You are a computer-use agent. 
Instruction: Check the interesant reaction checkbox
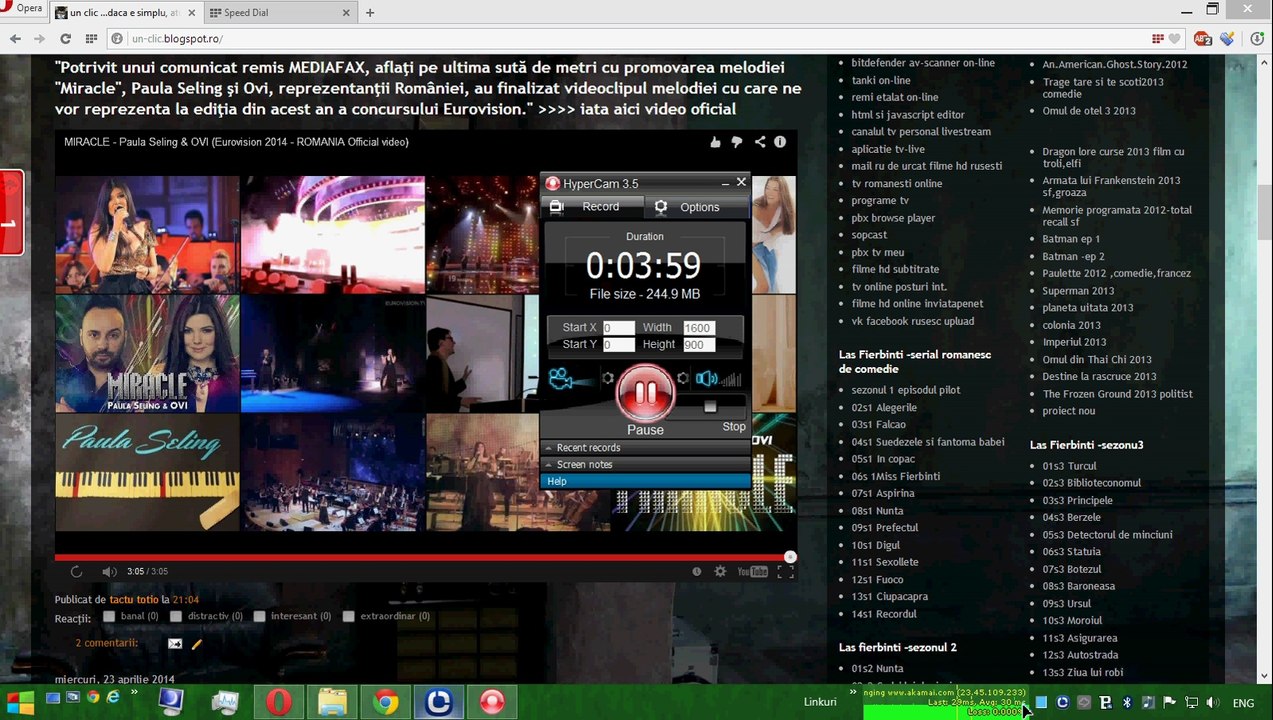click(x=260, y=617)
